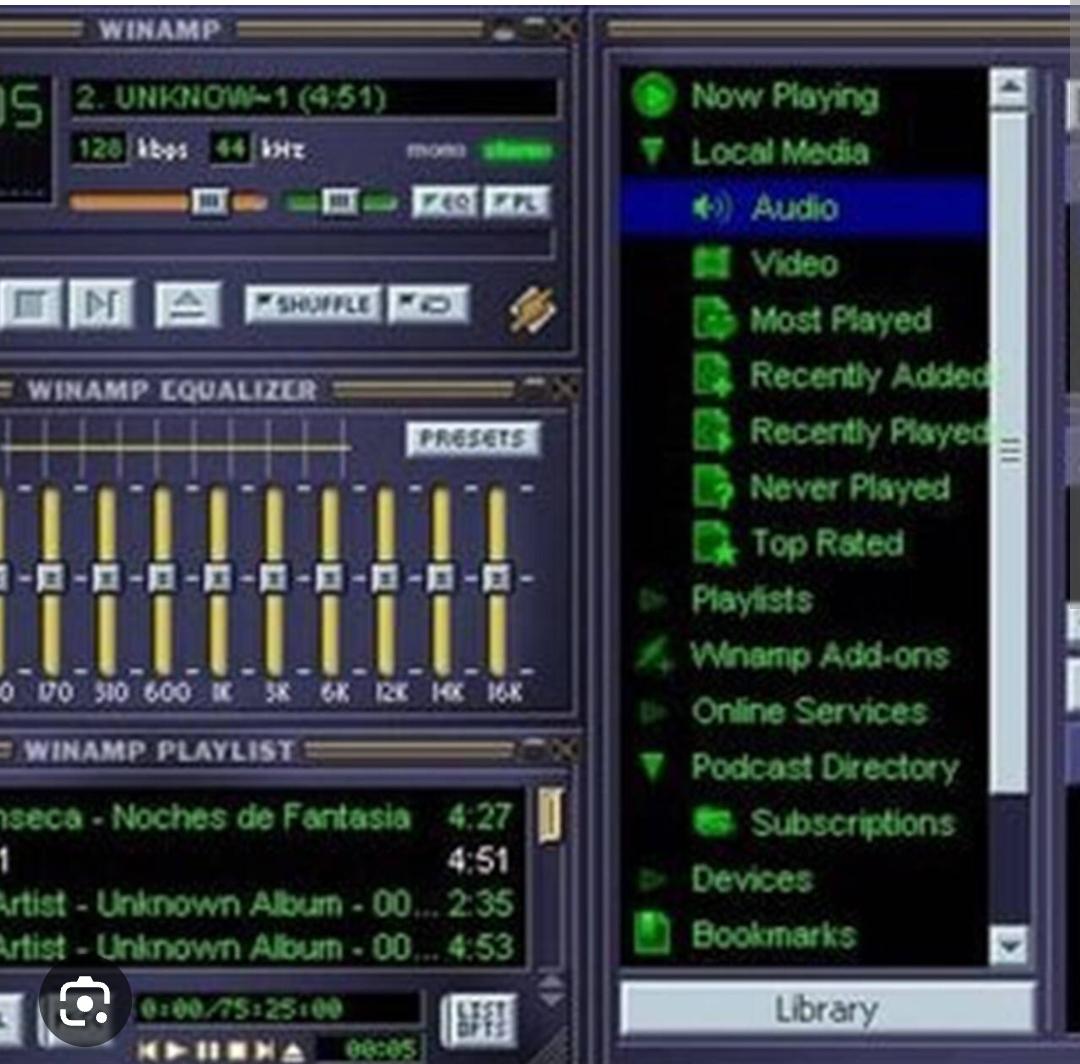The height and width of the screenshot is (1064, 1080).
Task: Click next track in playlist mini controls
Action: [x=264, y=1051]
